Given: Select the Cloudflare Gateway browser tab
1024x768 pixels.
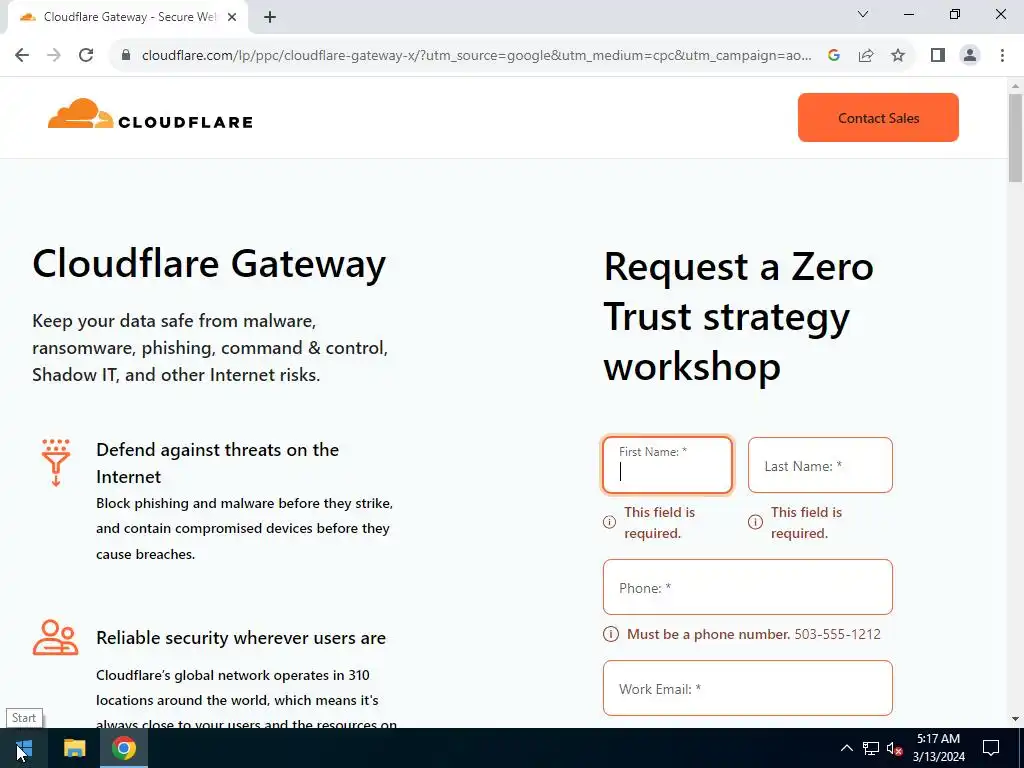Looking at the screenshot, I should 128,17.
